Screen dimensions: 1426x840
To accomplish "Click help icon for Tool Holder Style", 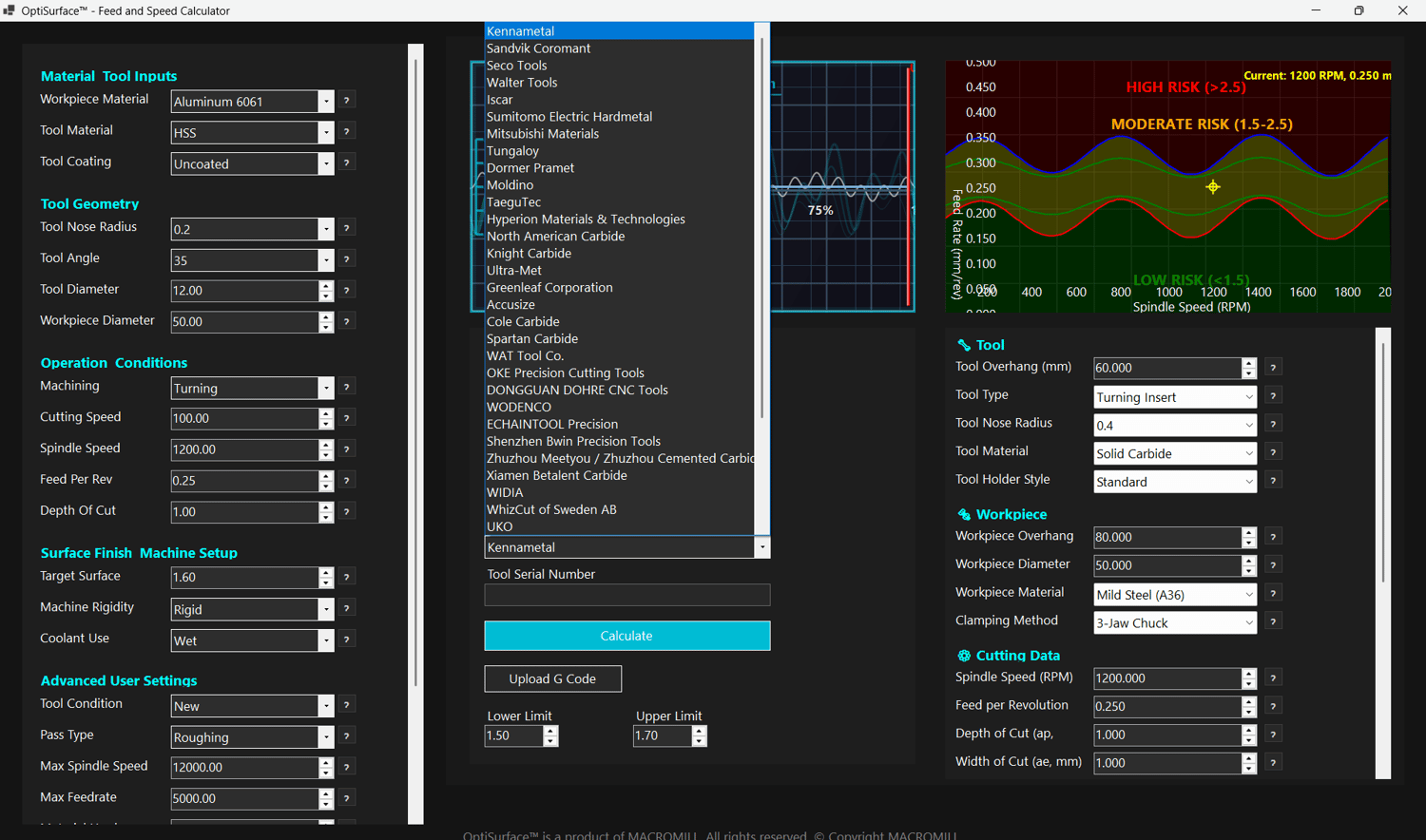I will coord(1273,481).
